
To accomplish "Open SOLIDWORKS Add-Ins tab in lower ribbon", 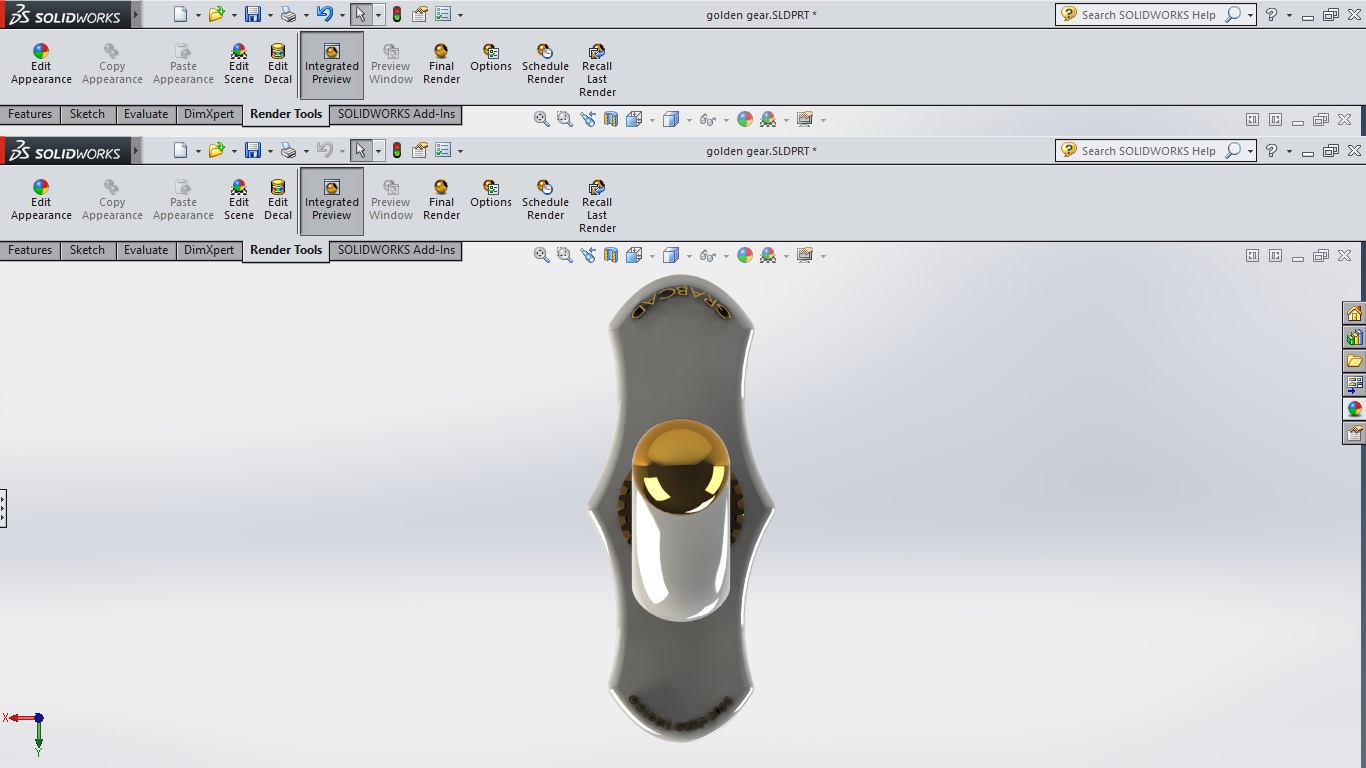I will pyautogui.click(x=396, y=250).
